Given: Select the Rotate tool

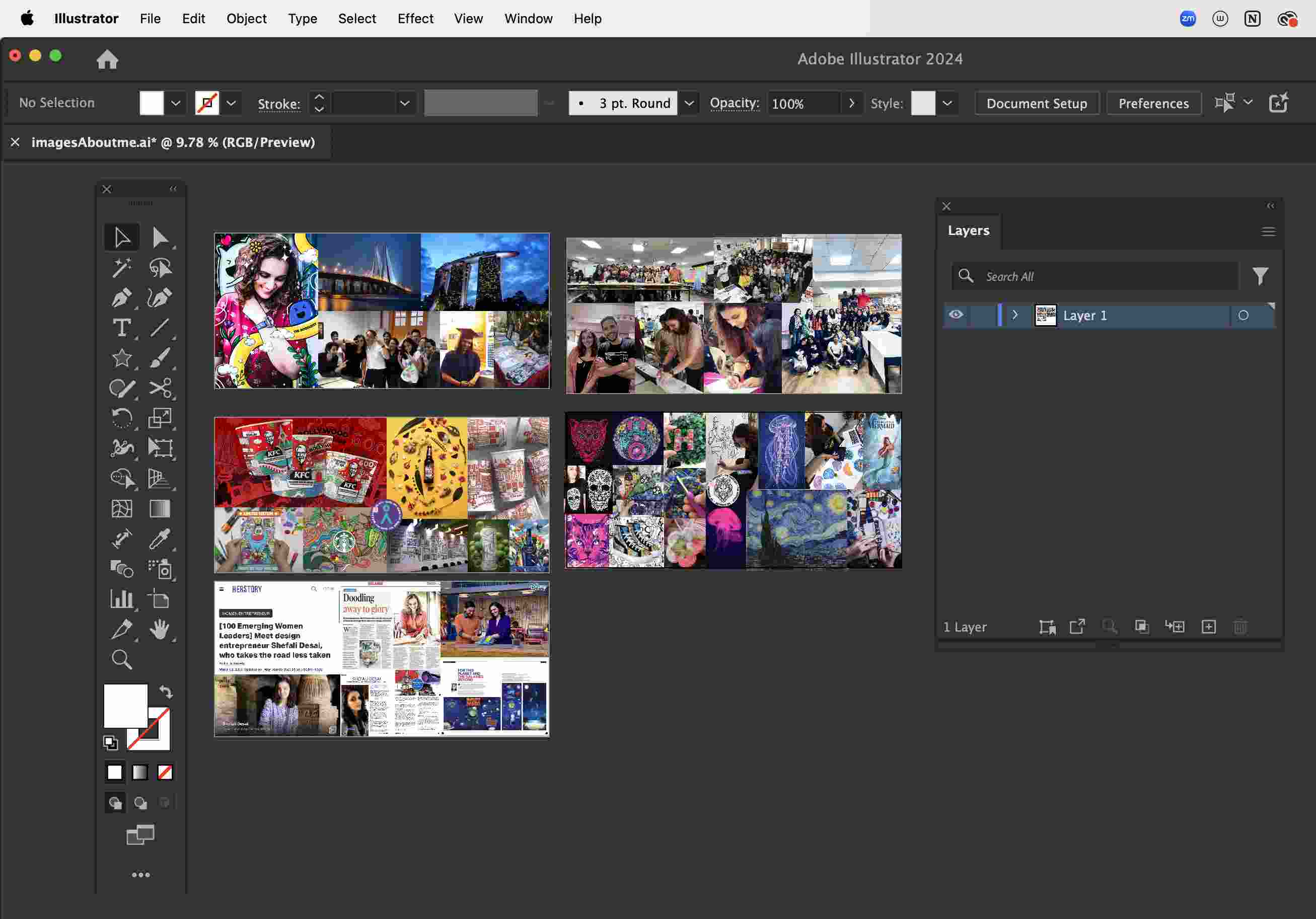Looking at the screenshot, I should coord(121,418).
